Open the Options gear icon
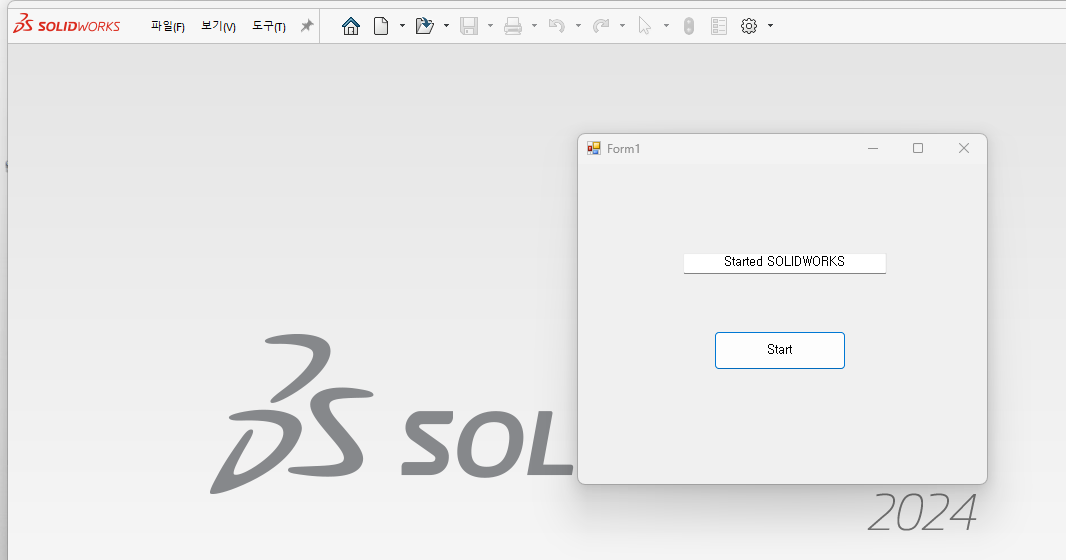The image size is (1066, 560). coord(749,26)
